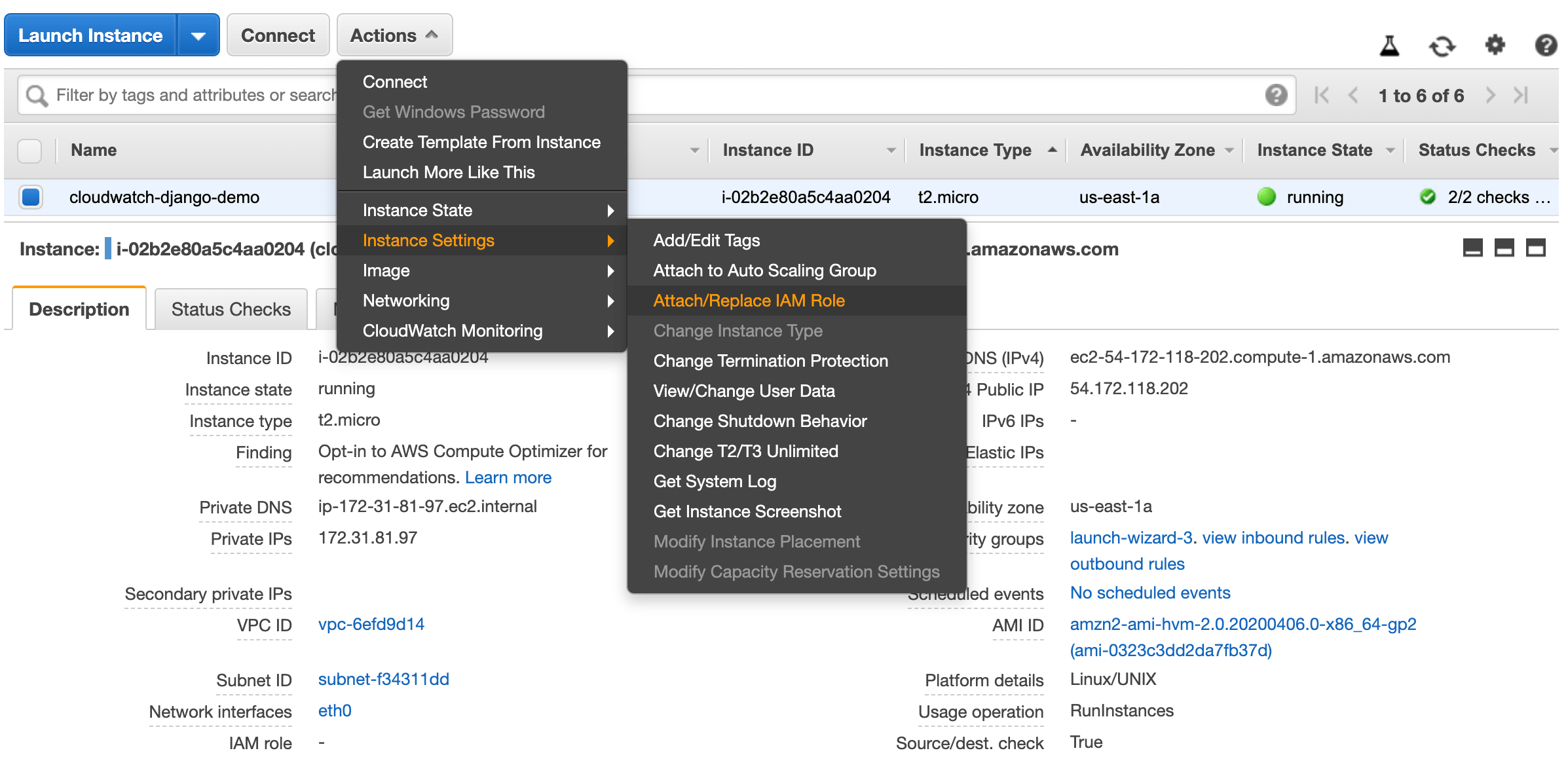Open the help question mark icon
This screenshot has width=1568, height=757.
pos(1546,45)
